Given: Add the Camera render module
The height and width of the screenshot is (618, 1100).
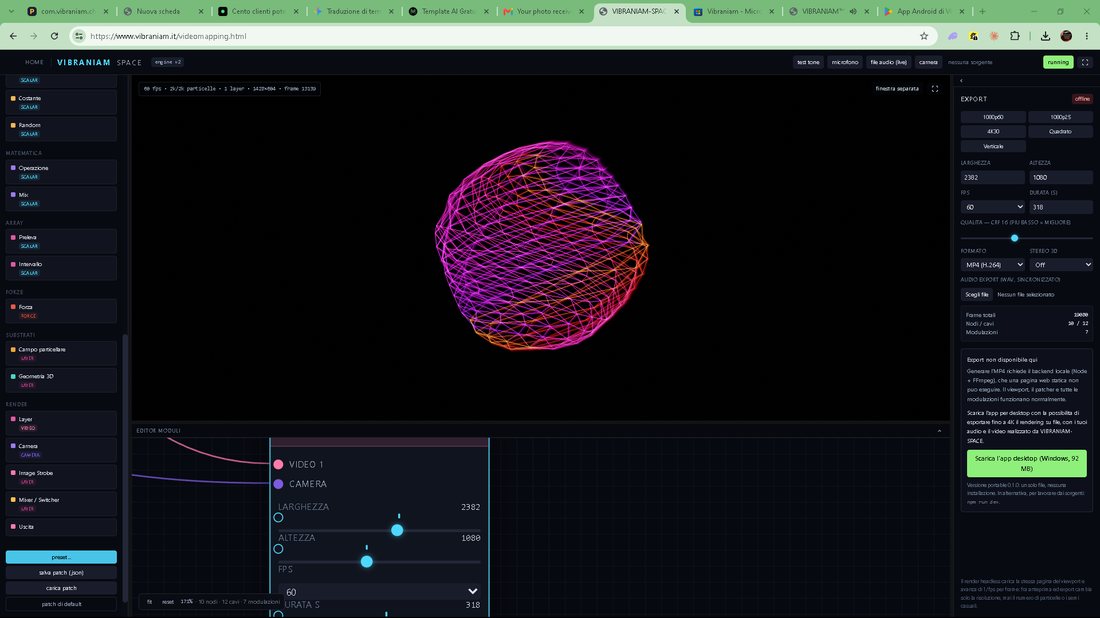Looking at the screenshot, I should pyautogui.click(x=61, y=450).
